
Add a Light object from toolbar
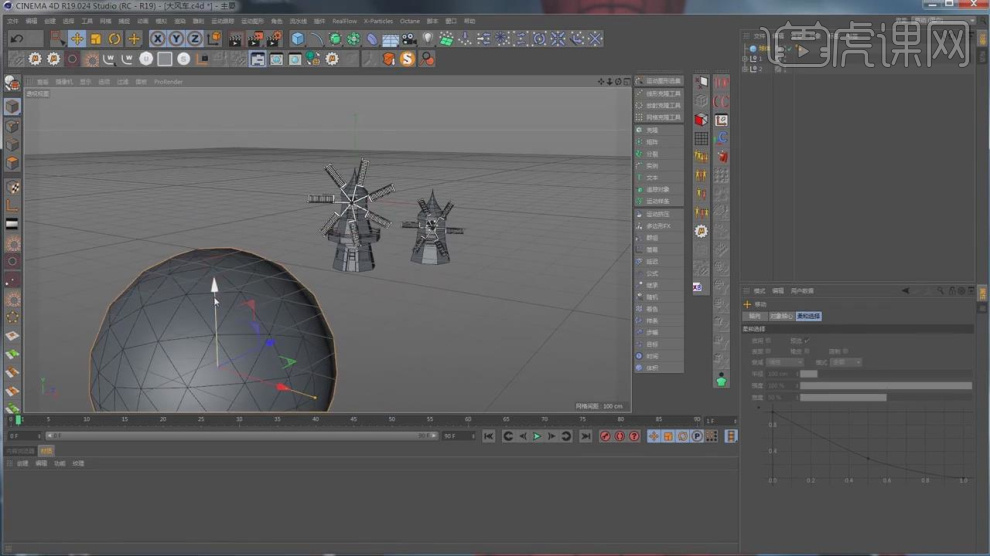pos(428,39)
